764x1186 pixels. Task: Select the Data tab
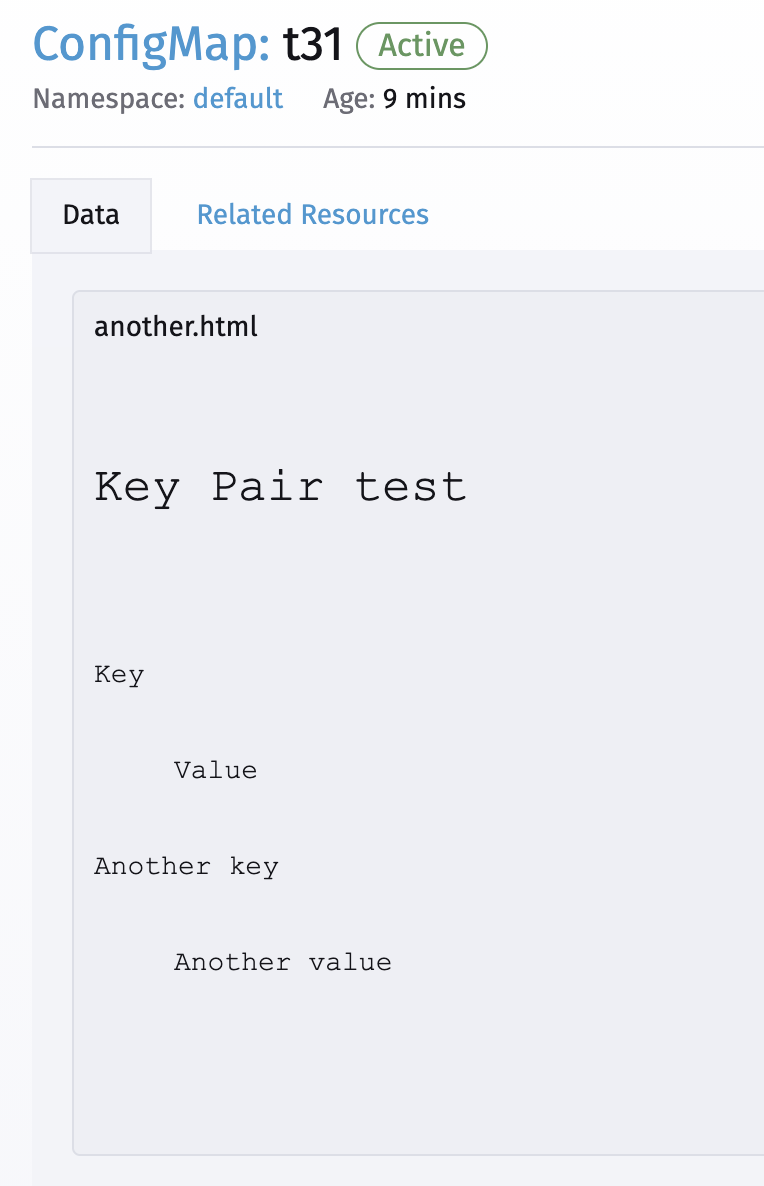pos(90,215)
